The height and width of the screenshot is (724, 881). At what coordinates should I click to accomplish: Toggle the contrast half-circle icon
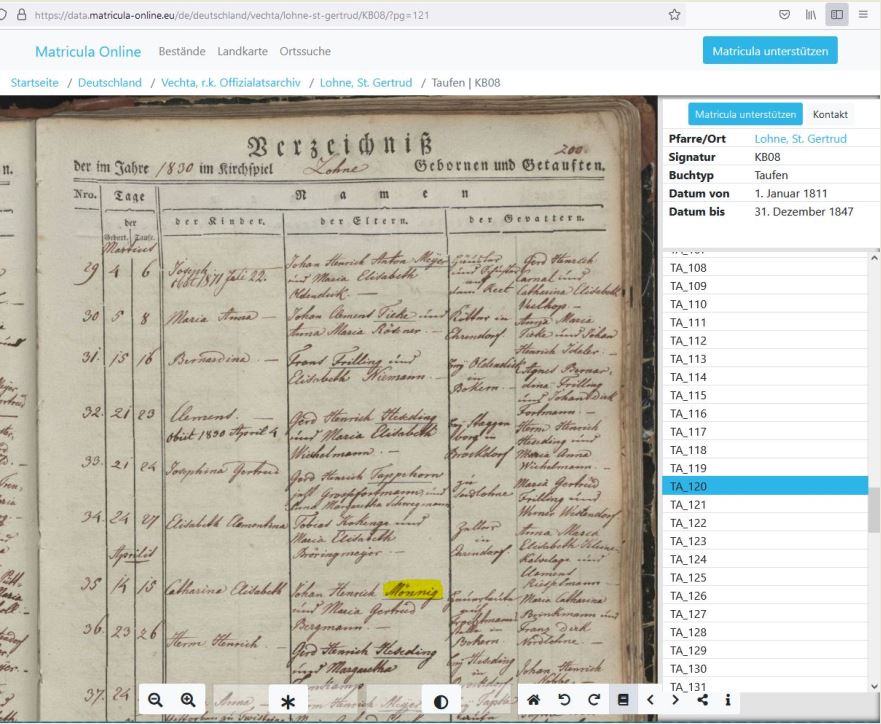coord(441,701)
